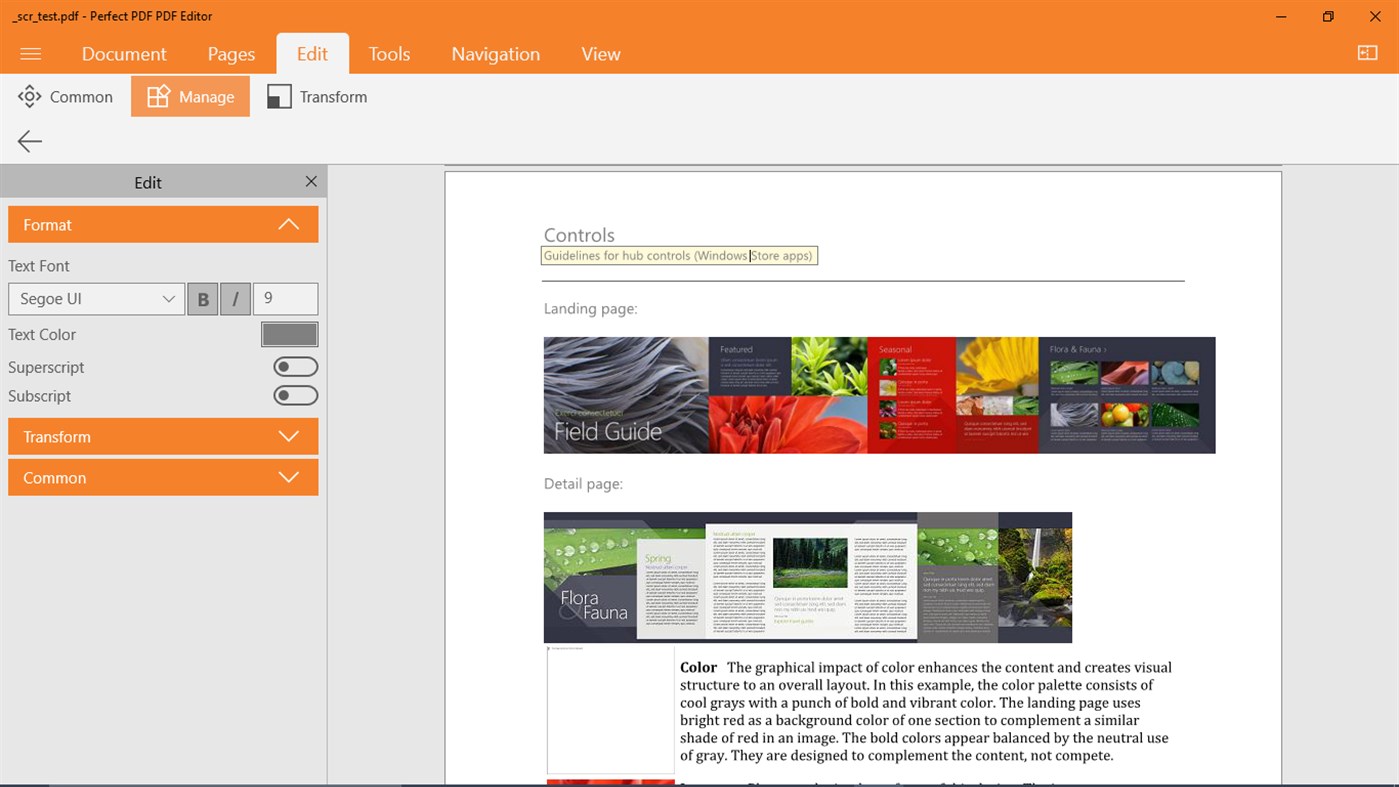Expand the Transform section
Screen dimensions: 1399x787
[x=162, y=436]
